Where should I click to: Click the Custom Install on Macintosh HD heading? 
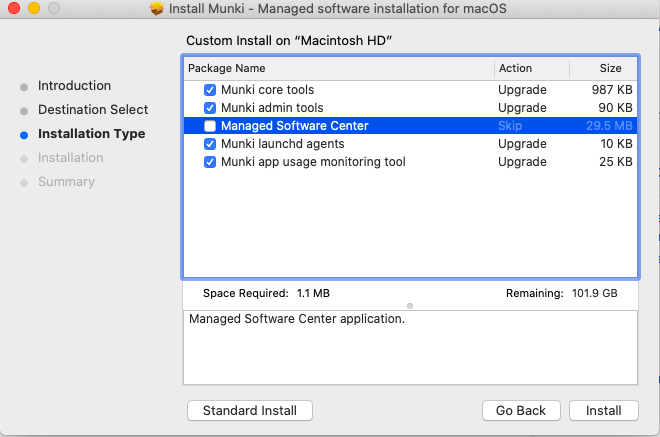coord(289,40)
